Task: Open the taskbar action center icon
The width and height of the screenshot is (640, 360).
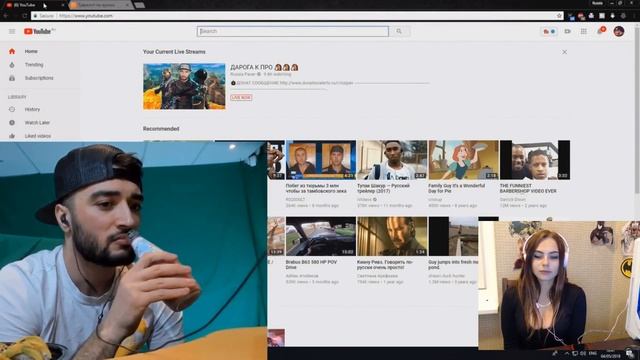Action: click(631, 353)
